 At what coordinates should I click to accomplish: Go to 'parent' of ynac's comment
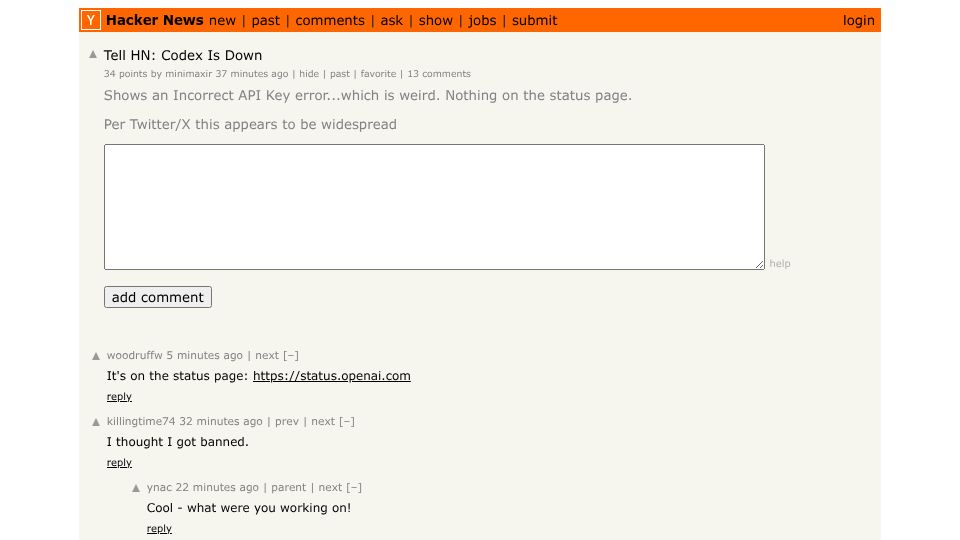tap(288, 487)
